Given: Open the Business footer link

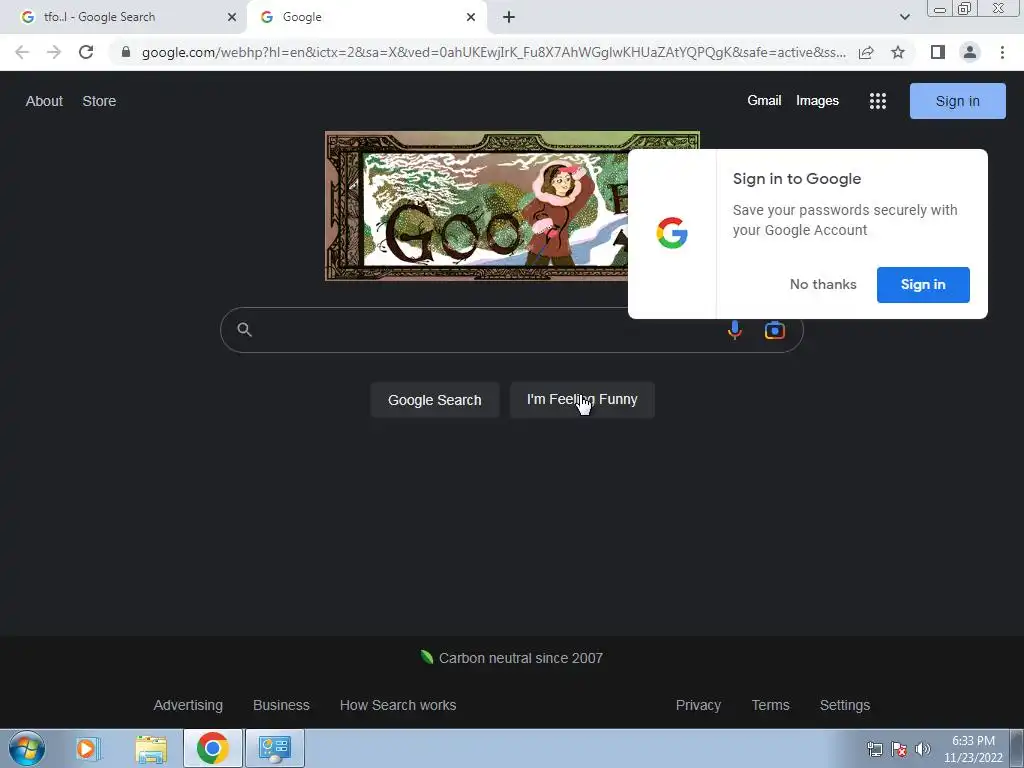Looking at the screenshot, I should click(281, 705).
